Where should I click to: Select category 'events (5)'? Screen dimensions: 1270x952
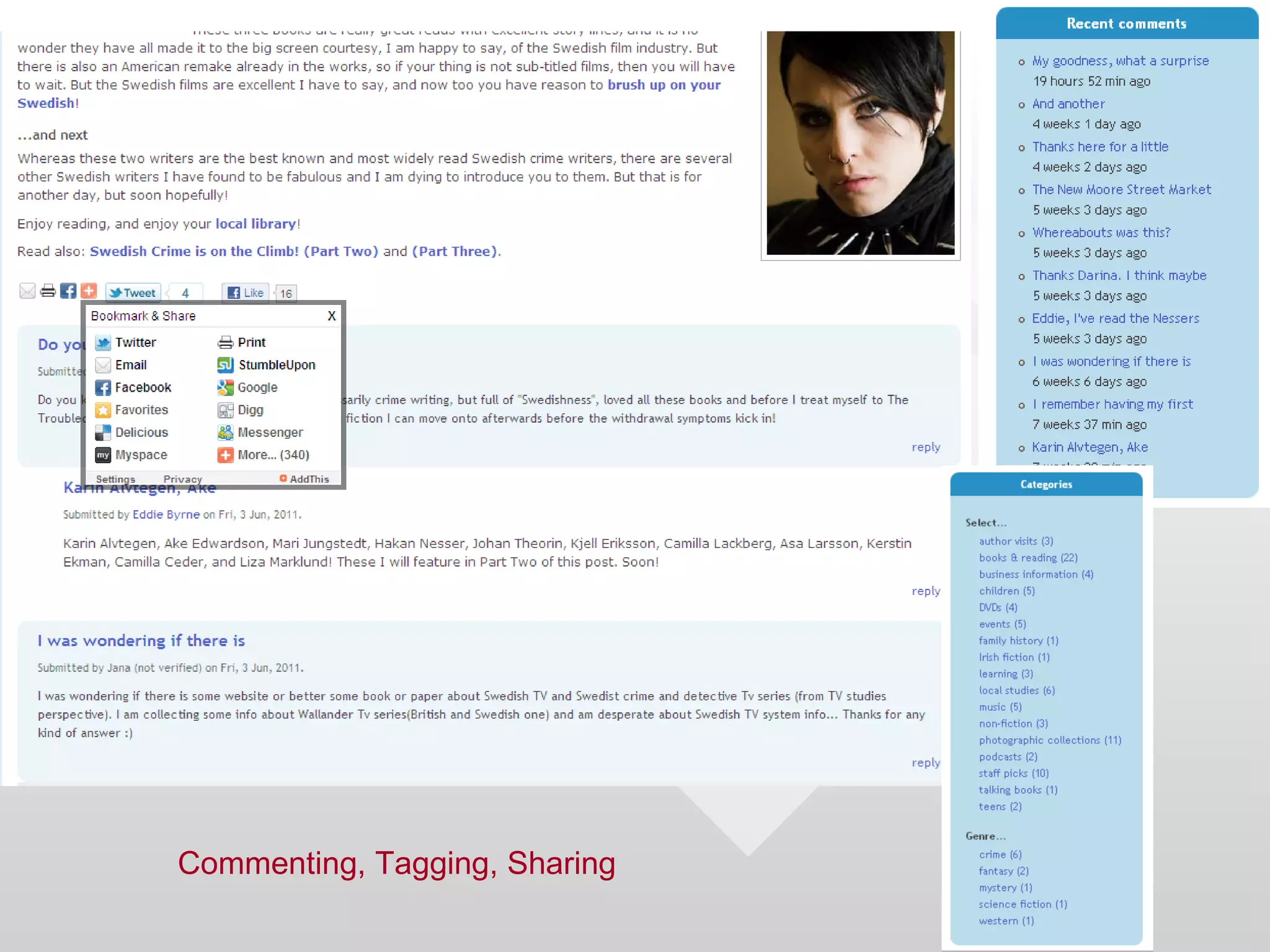(1003, 624)
